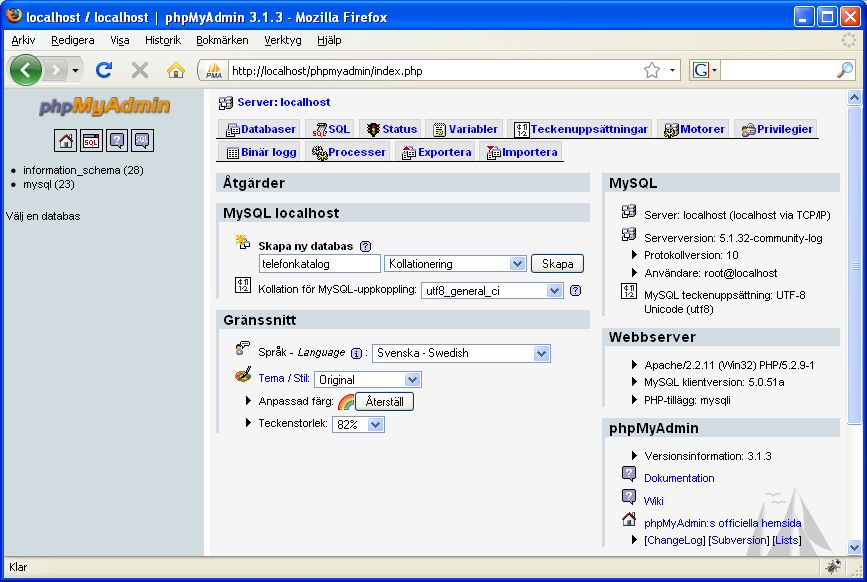
Task: Click info icon next to Language label
Action: point(357,353)
